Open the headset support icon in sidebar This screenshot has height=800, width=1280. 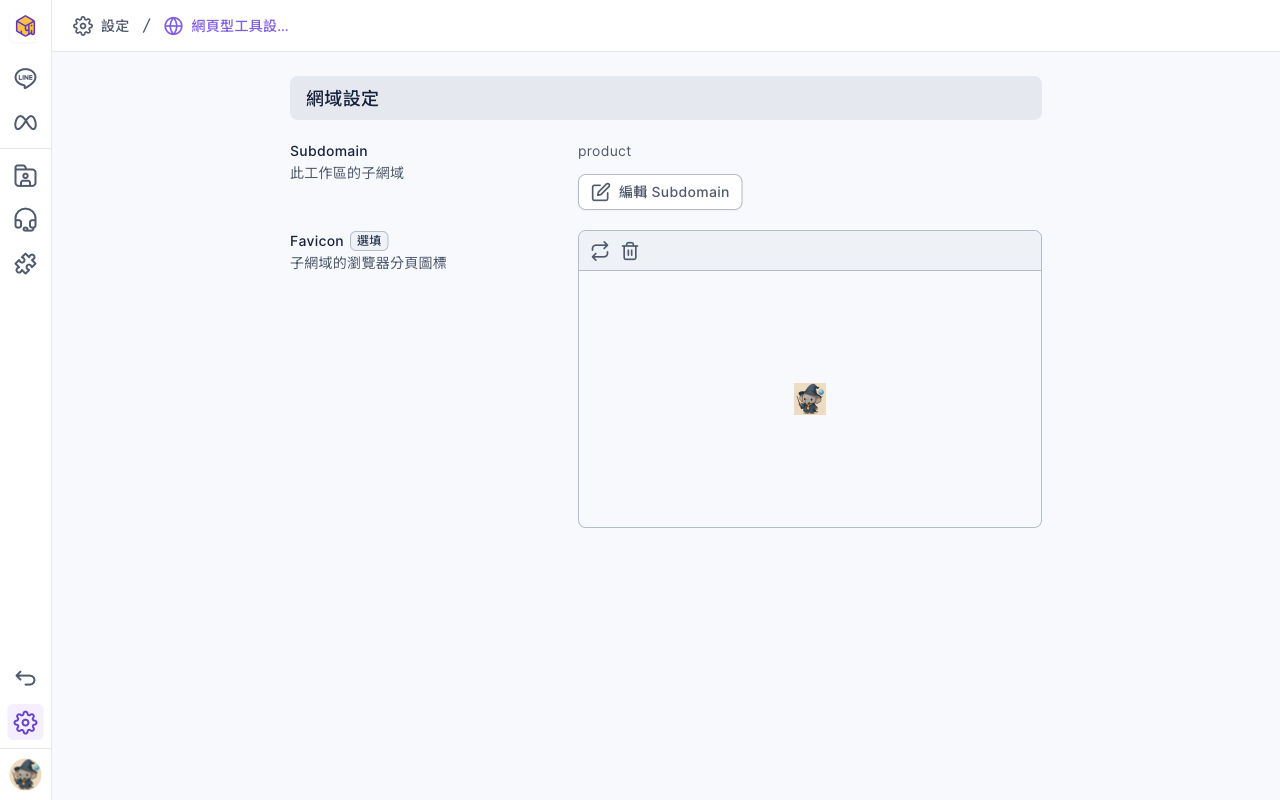pos(25,220)
